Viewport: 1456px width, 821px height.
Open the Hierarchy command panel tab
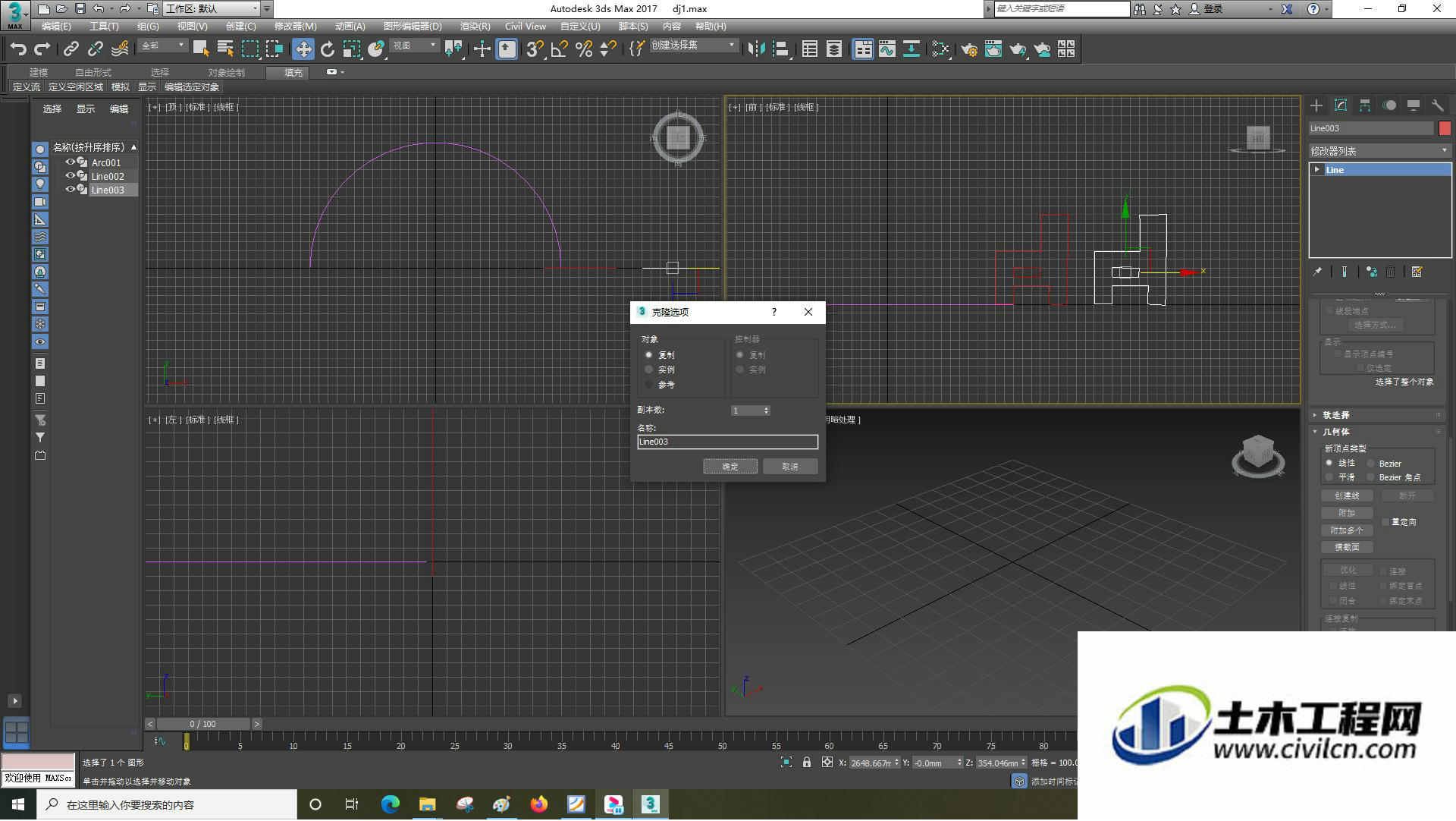[x=1365, y=105]
